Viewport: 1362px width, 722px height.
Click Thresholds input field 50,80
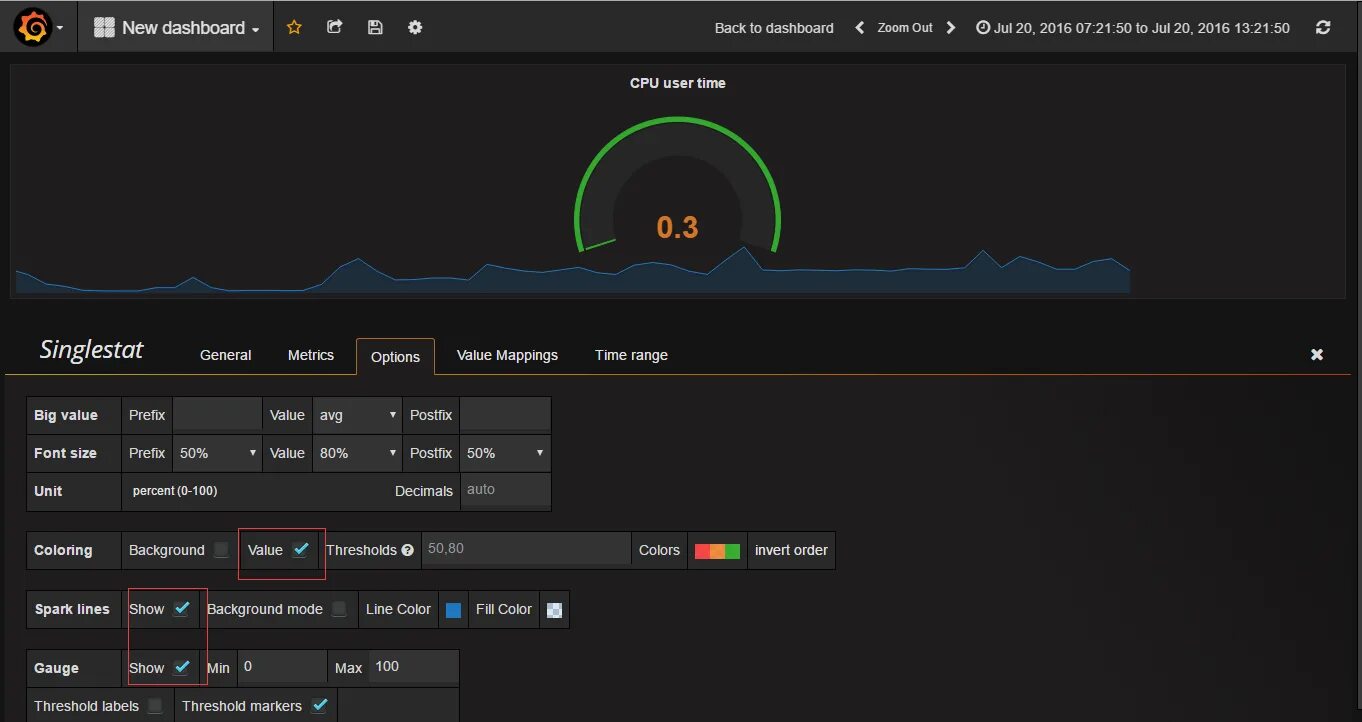tap(526, 549)
